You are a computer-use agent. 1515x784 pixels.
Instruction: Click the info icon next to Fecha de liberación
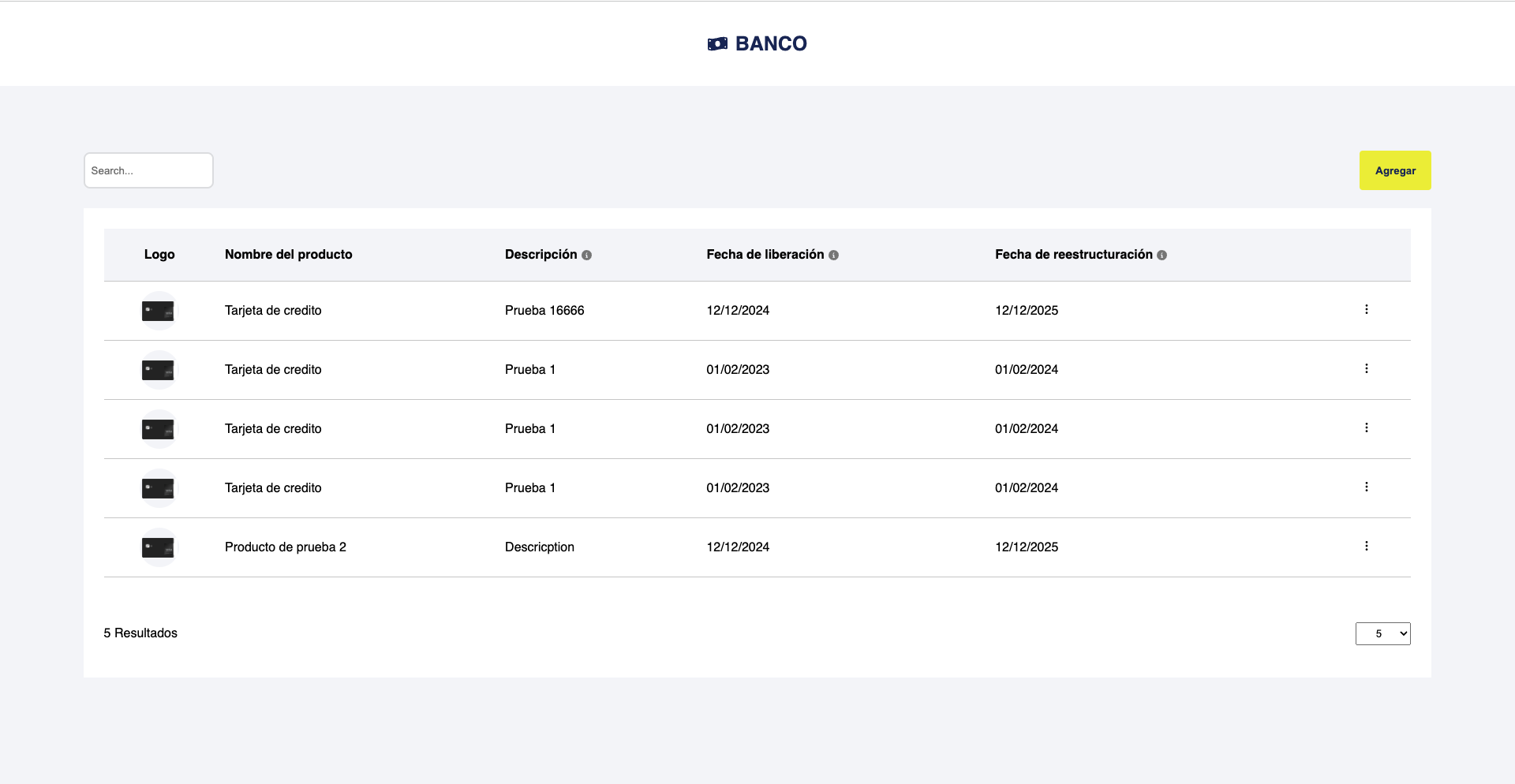tap(835, 255)
